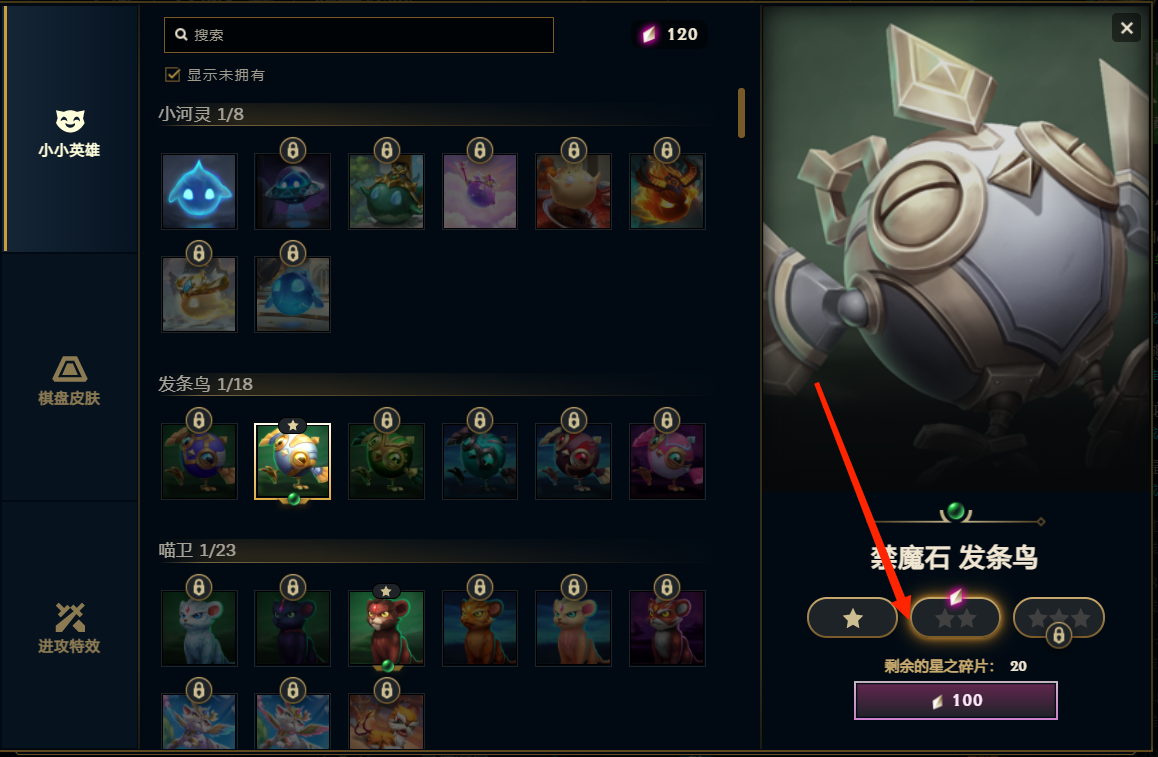This screenshot has height=757, width=1158.
Task: Select the owned blue river sprite thumbnail
Action: click(199, 191)
